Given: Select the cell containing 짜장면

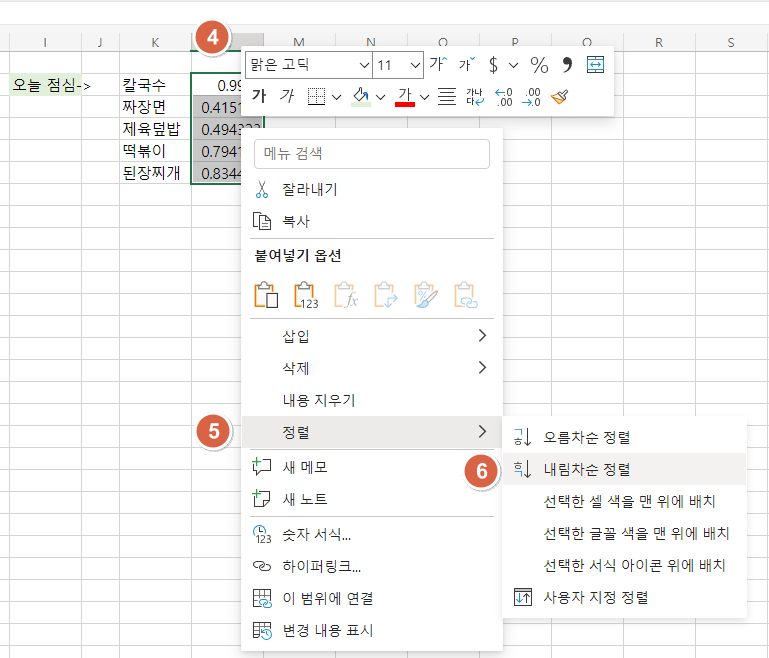Looking at the screenshot, I should click(155, 106).
